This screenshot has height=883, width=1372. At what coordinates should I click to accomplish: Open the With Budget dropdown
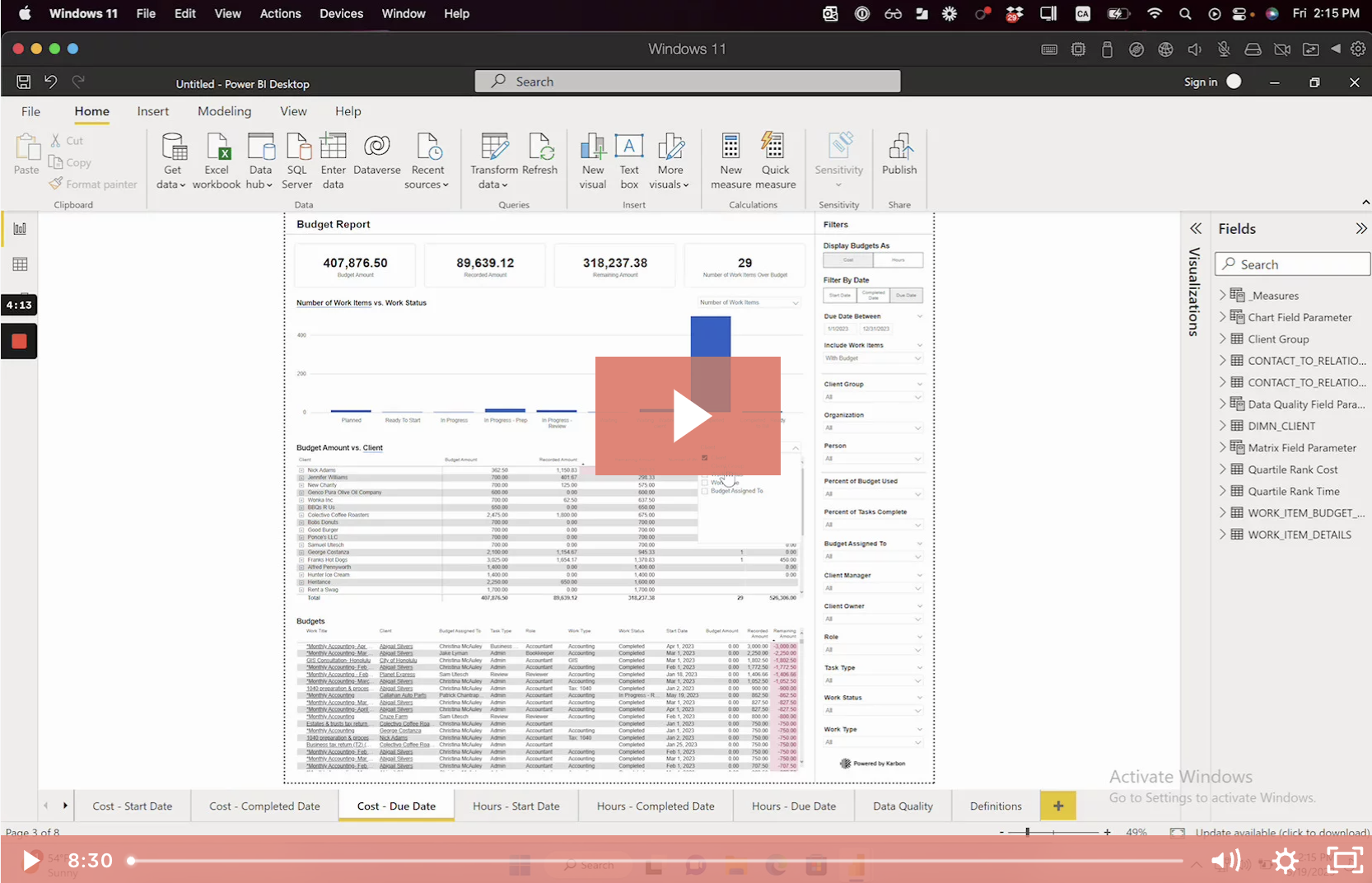point(873,358)
